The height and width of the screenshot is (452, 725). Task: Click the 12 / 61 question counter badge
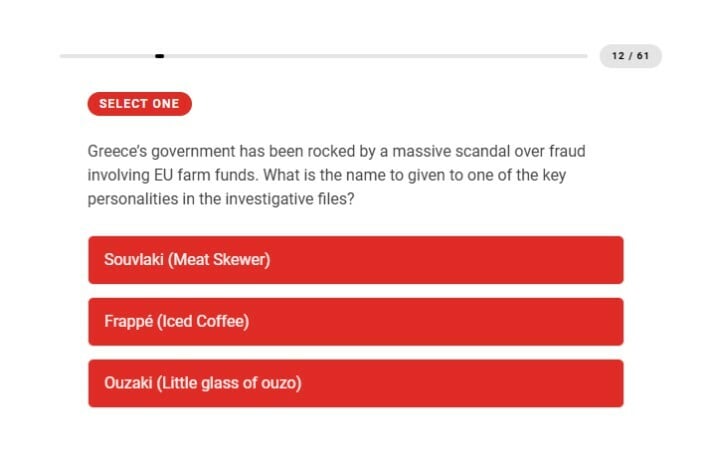(x=630, y=56)
